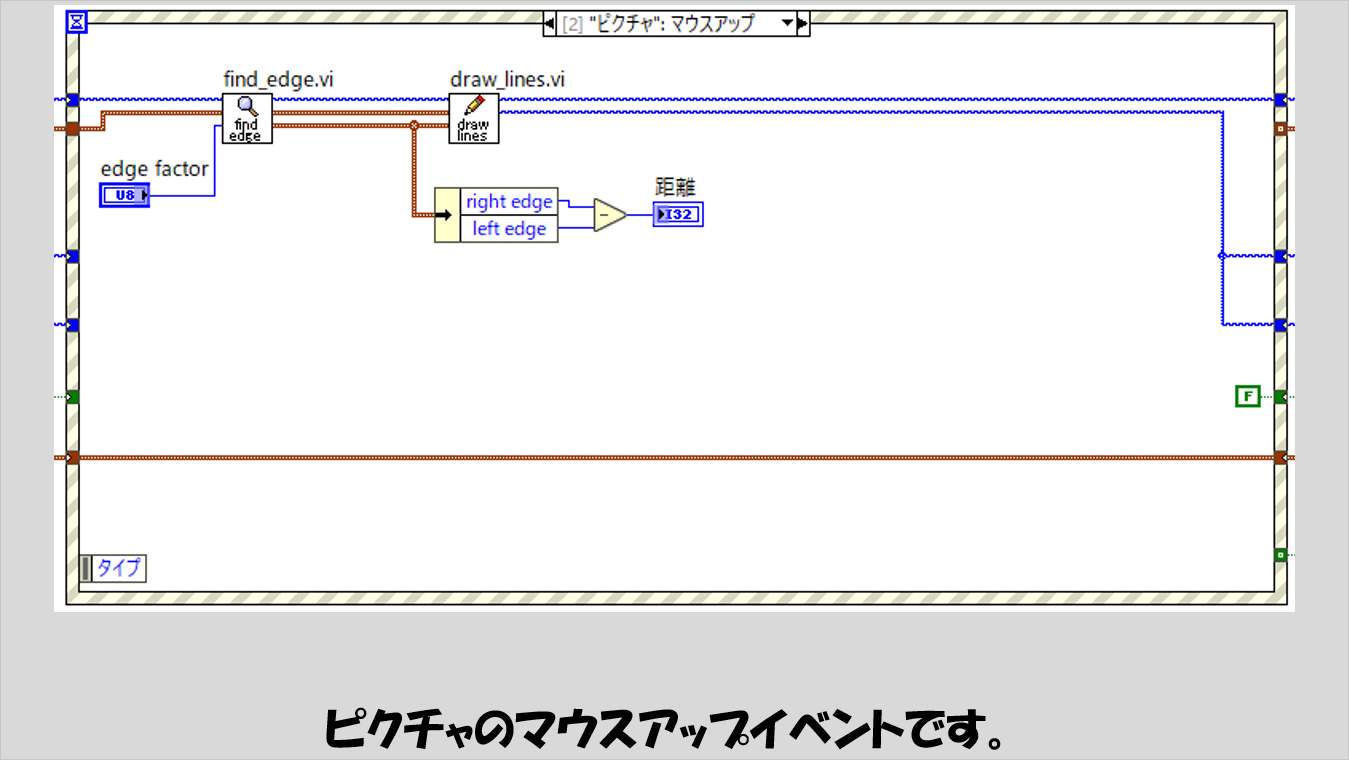Go to next event case arrow

804,23
